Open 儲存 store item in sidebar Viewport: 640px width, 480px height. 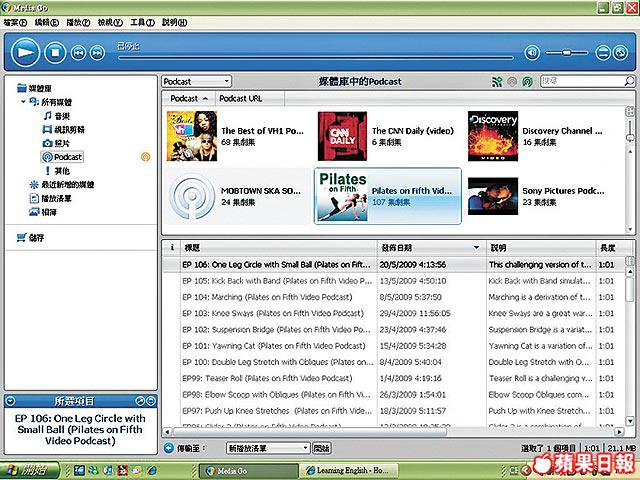(x=30, y=238)
